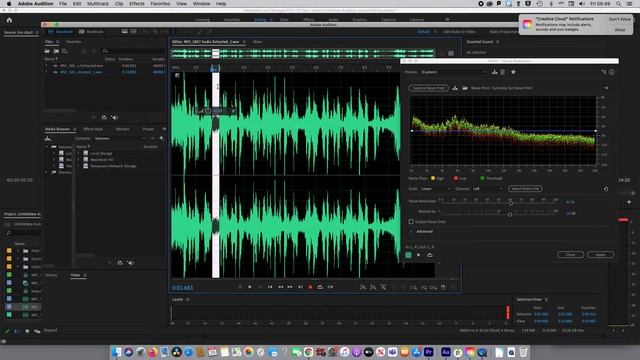640x360 pixels.
Task: Expand Macintosh HD in Media Browser contents
Action: (79, 160)
